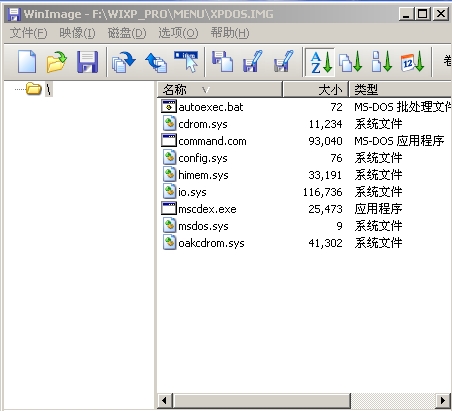Create a new image with blank page icon

[27, 61]
